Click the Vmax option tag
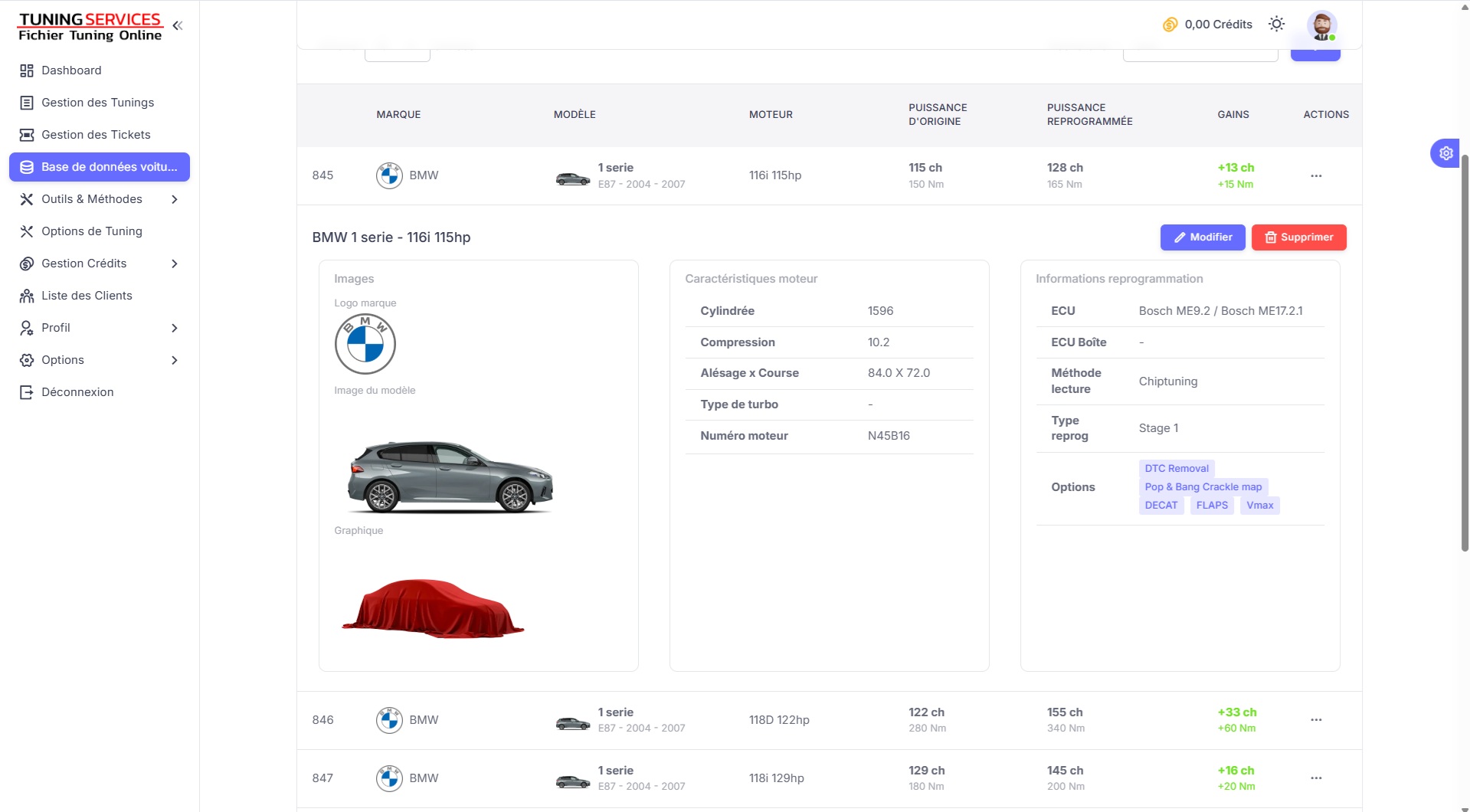The width and height of the screenshot is (1470, 812). click(x=1259, y=505)
